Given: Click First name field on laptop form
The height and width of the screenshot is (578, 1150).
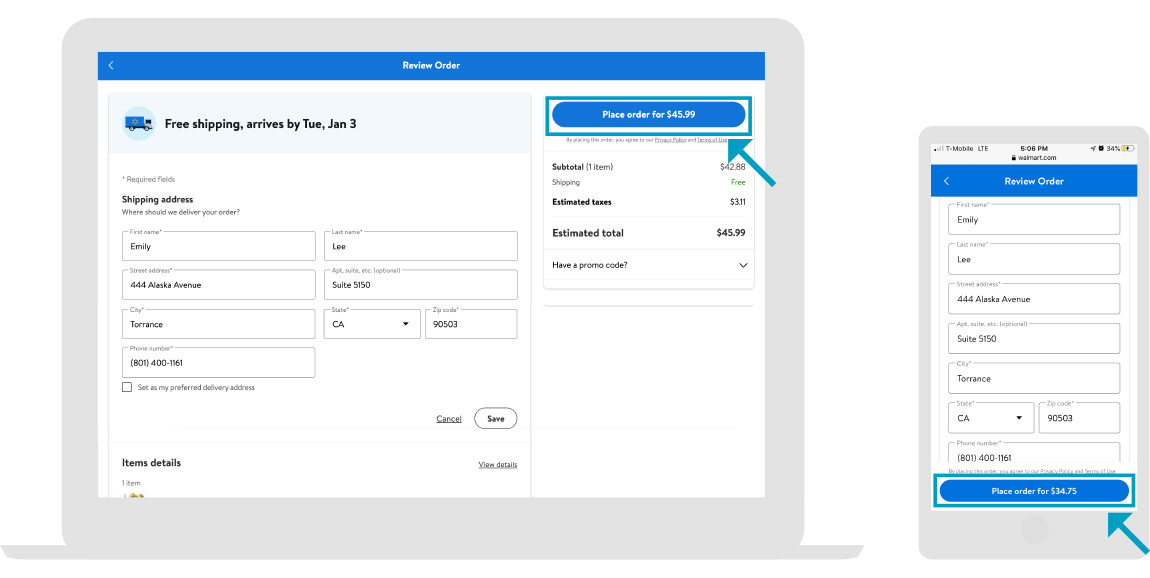Looking at the screenshot, I should click(219, 246).
